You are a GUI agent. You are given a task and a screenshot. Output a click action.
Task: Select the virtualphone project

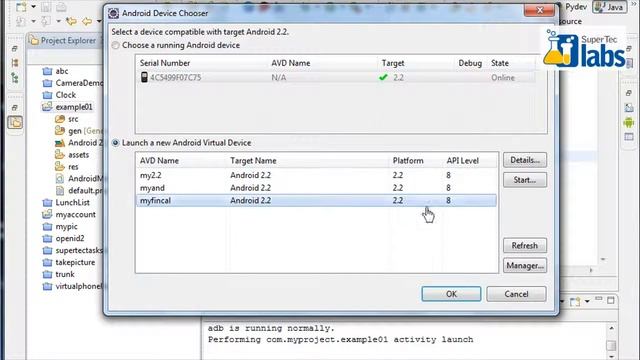click(x=73, y=286)
